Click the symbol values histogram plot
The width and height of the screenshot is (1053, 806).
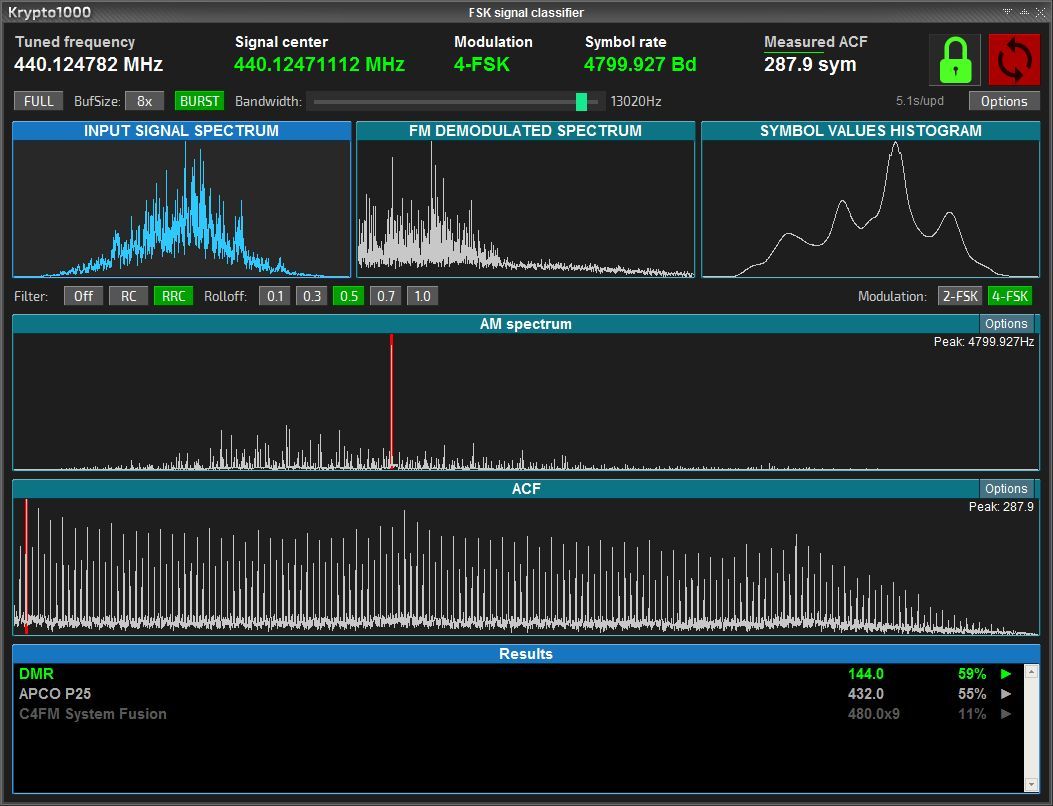coord(870,209)
